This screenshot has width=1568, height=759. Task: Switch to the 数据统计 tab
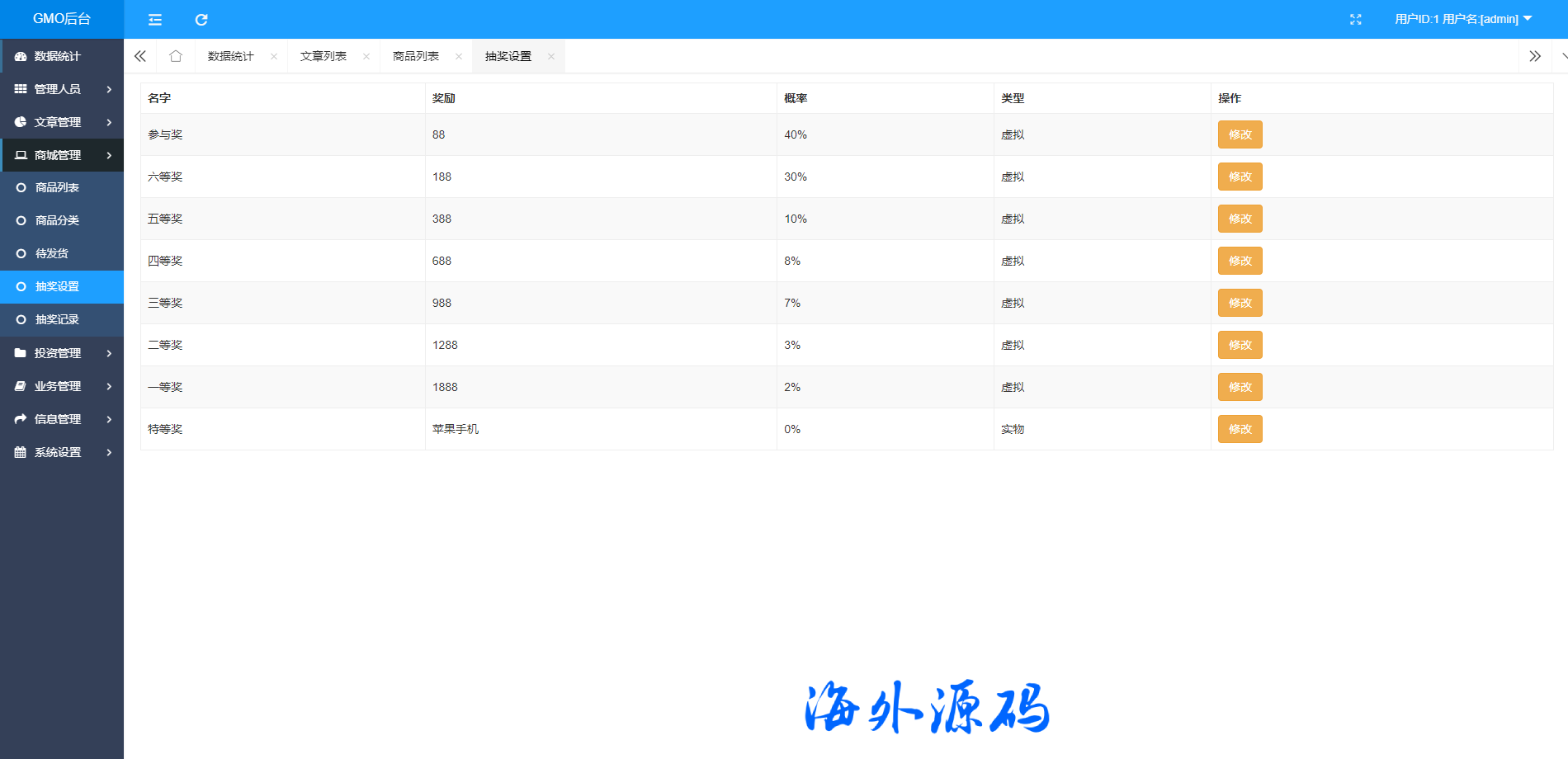point(231,56)
